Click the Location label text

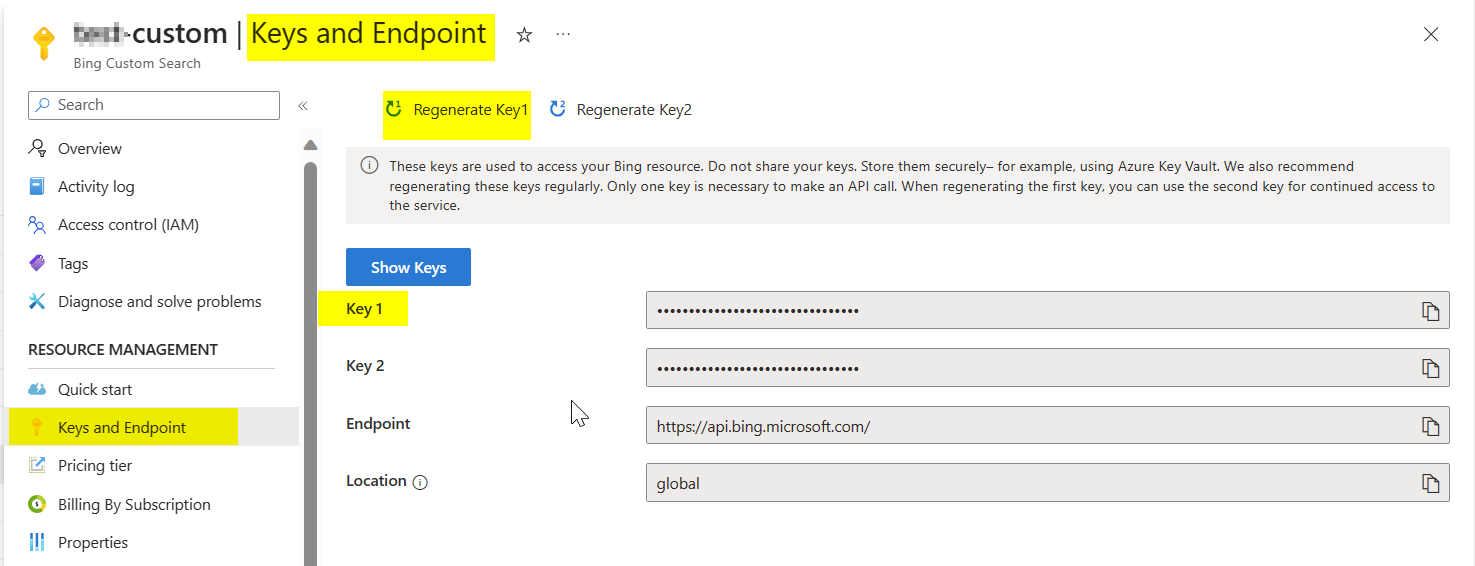(376, 481)
